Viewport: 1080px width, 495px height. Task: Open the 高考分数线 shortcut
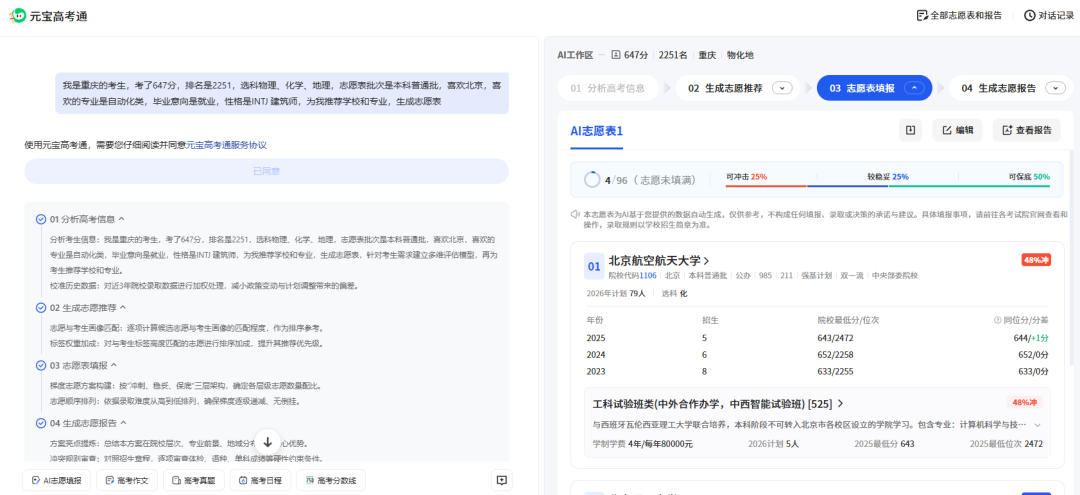click(x=331, y=481)
